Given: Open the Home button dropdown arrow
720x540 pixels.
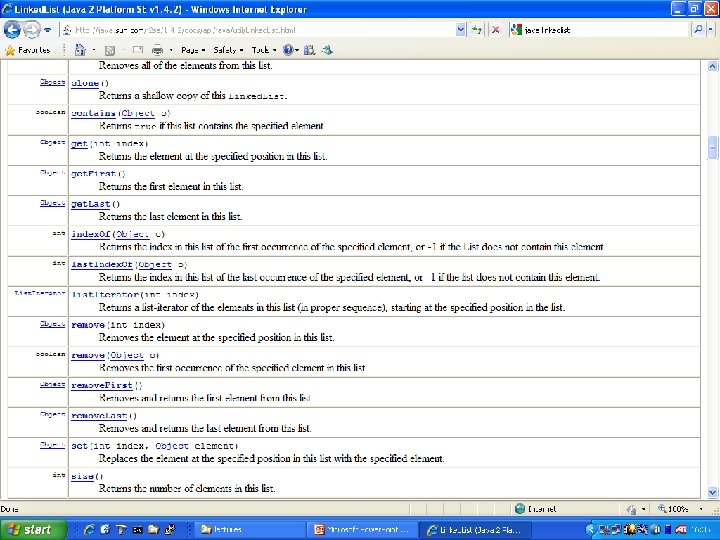Looking at the screenshot, I should 94,50.
